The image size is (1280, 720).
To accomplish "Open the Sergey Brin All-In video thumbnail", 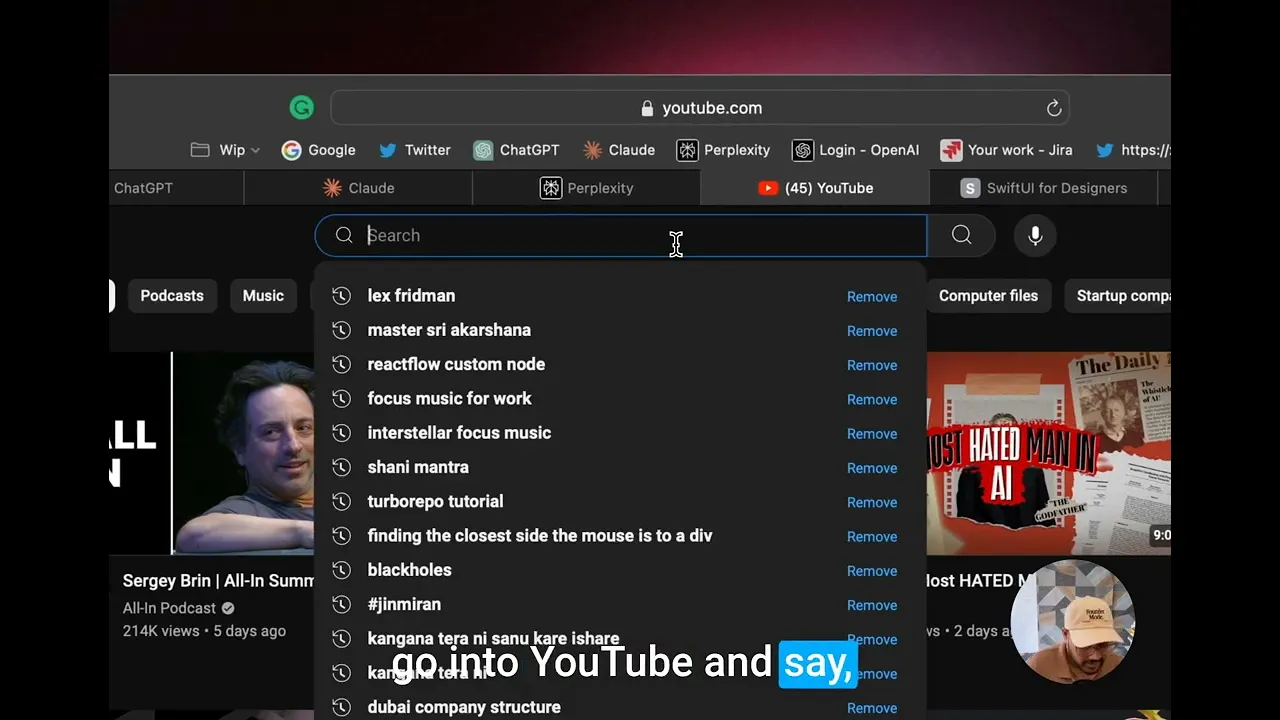I will pyautogui.click(x=212, y=453).
